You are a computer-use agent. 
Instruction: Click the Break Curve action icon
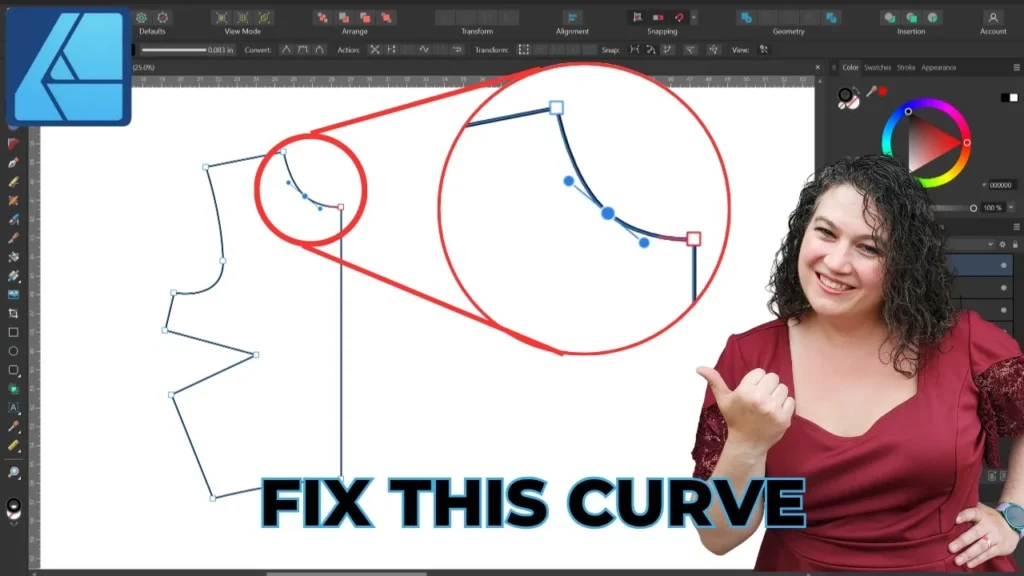[374, 50]
